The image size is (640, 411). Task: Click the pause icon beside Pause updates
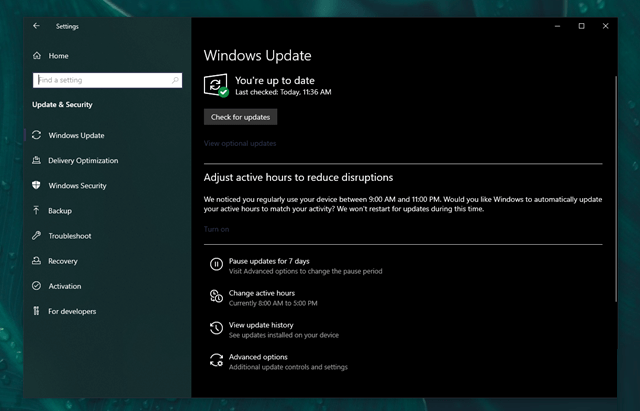point(216,265)
